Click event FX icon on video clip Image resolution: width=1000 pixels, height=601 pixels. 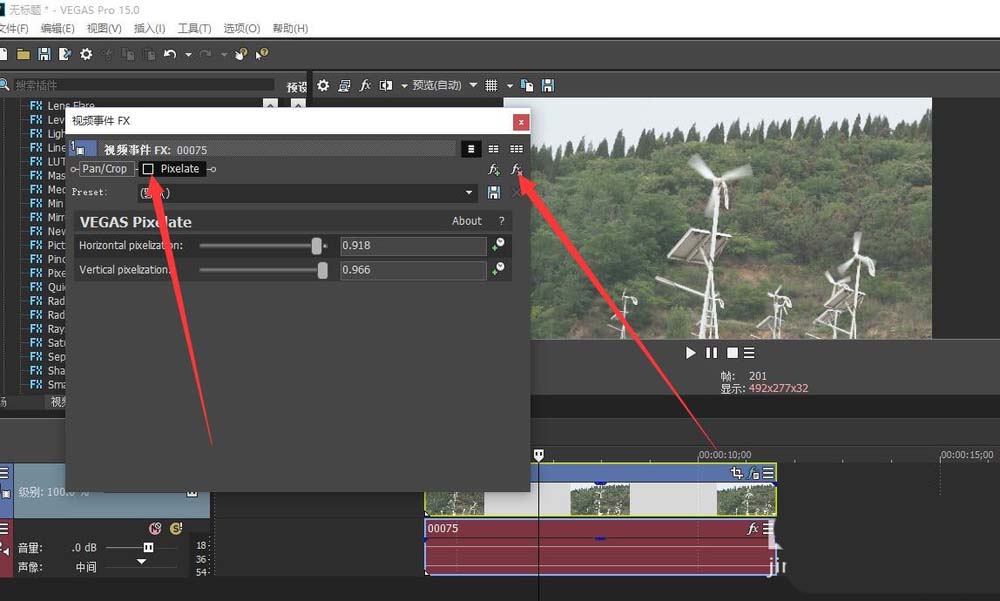click(755, 473)
